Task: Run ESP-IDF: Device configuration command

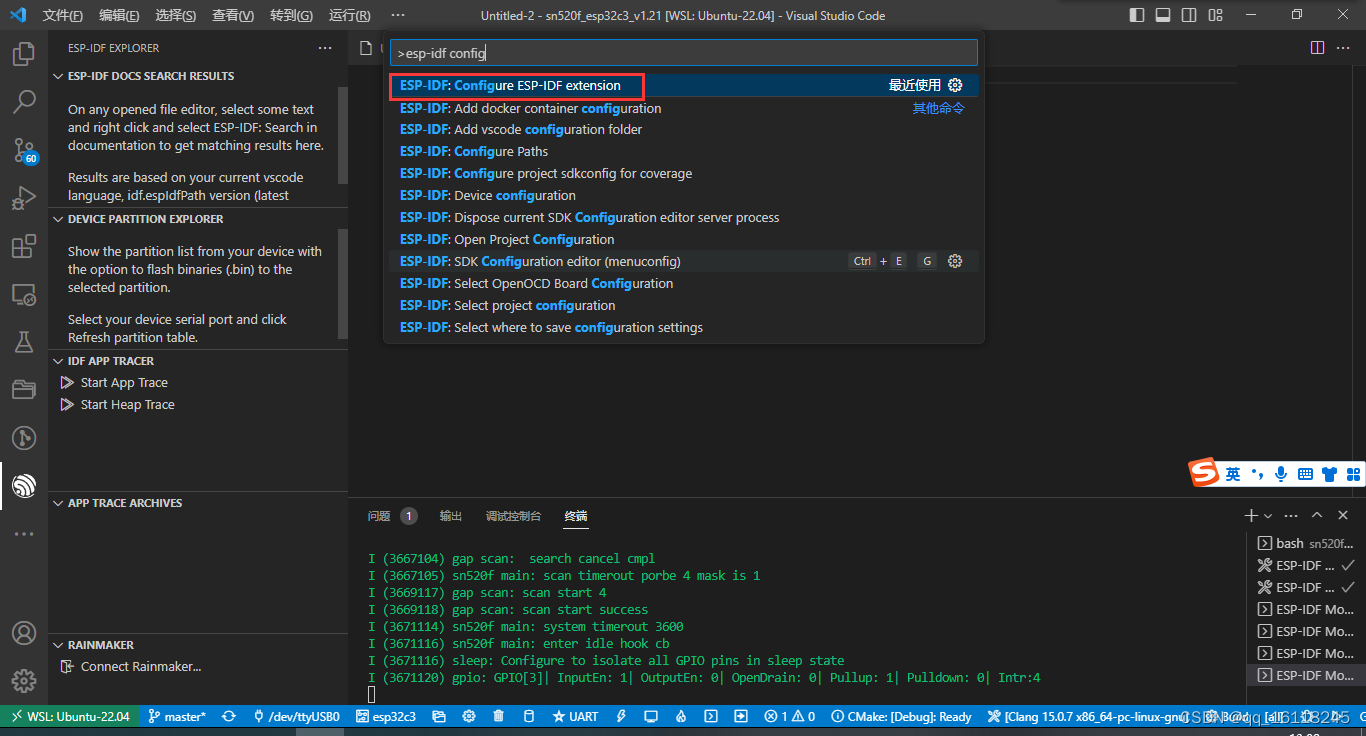Action: (x=684, y=195)
